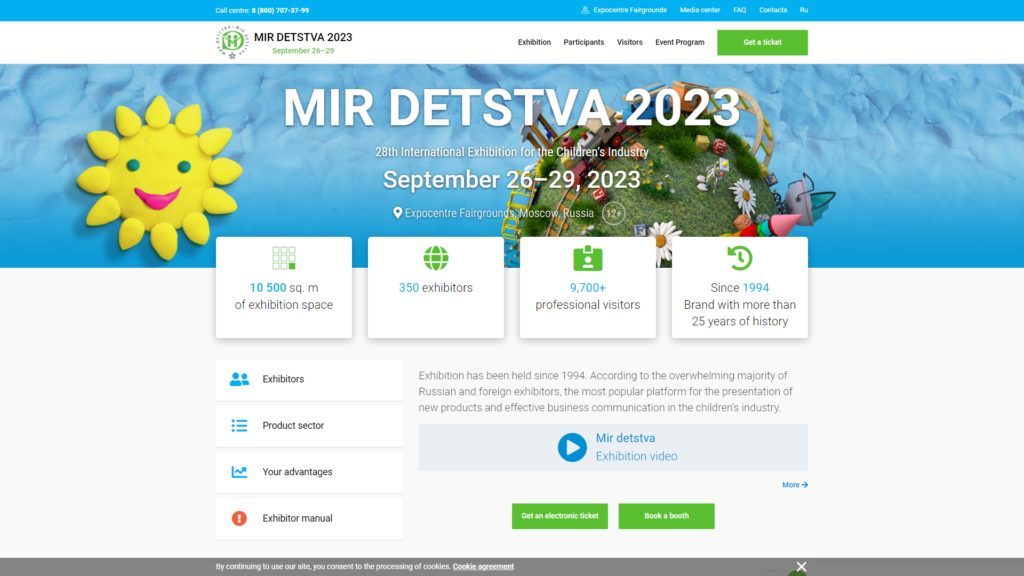Click the history clock icon

pos(740,257)
